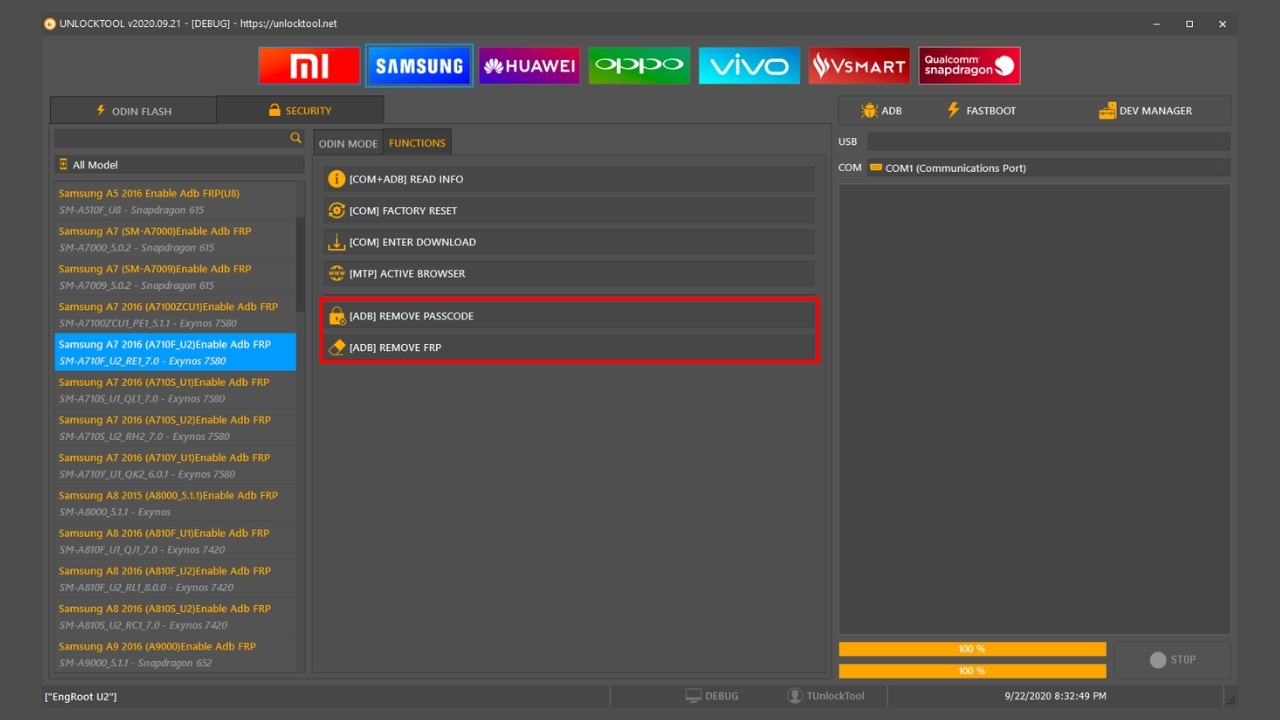
Task: Select Samsung A5 2016 Enable Adb FRP(U8)
Action: point(175,201)
